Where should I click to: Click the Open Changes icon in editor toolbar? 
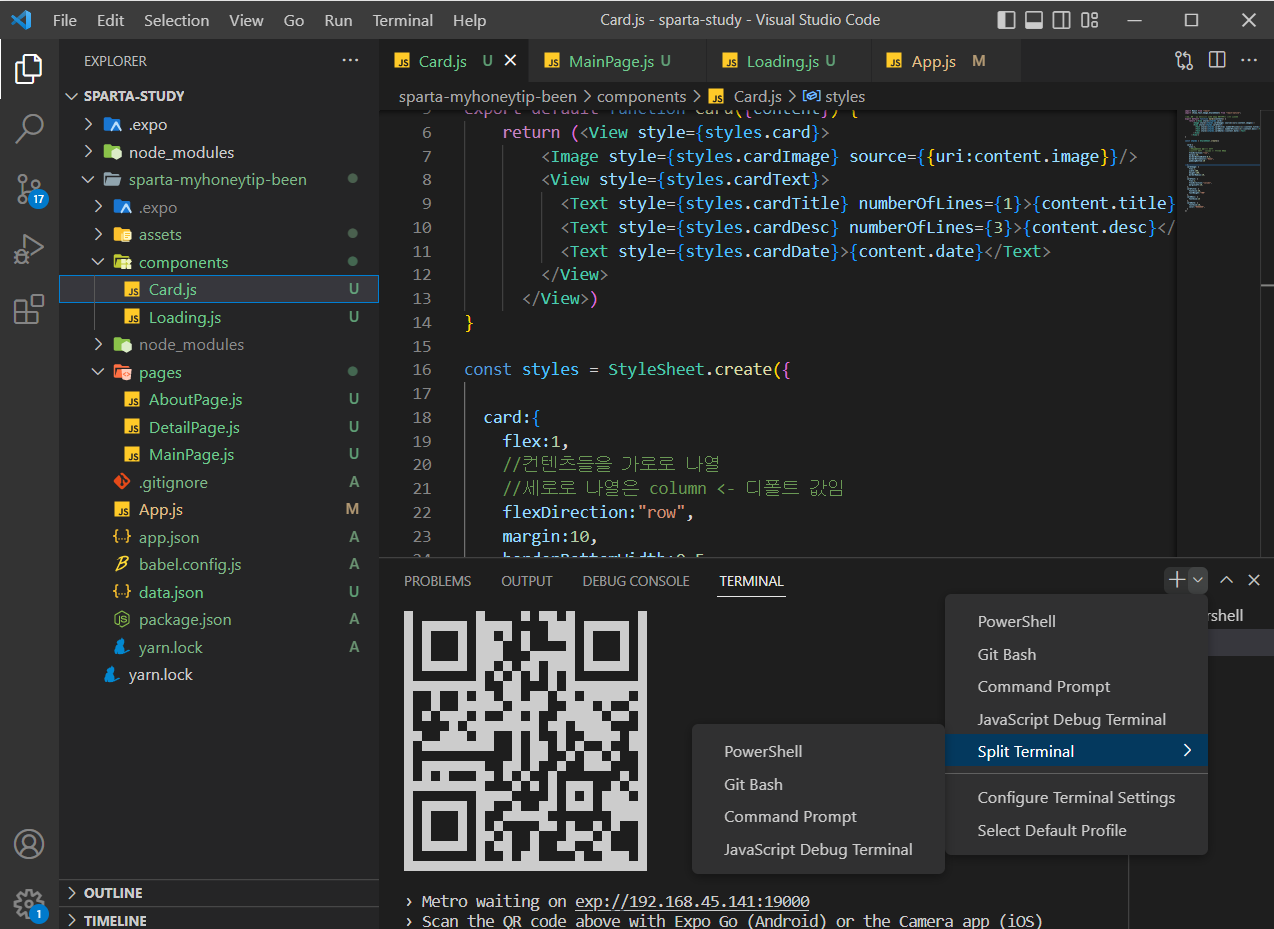coord(1184,61)
